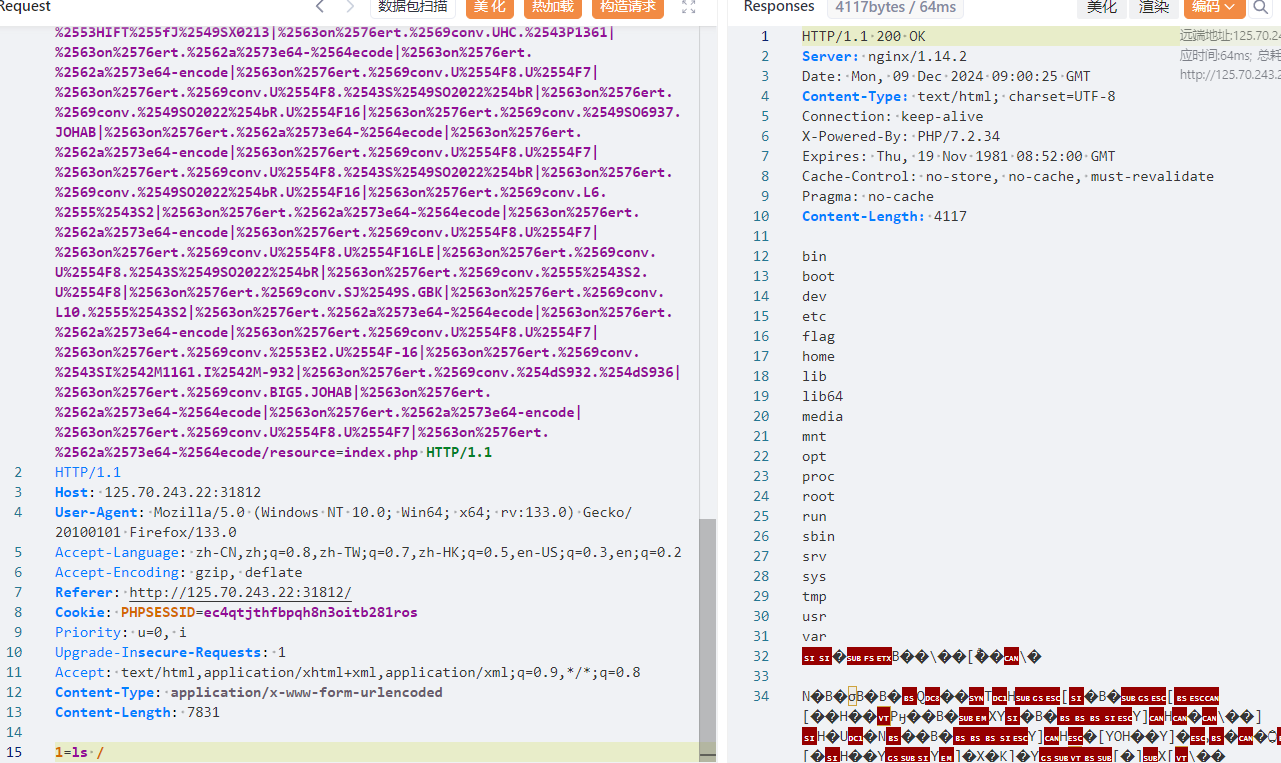1281x763 pixels.
Task: Click the Responses panel's 美化 button
Action: [x=1102, y=7]
